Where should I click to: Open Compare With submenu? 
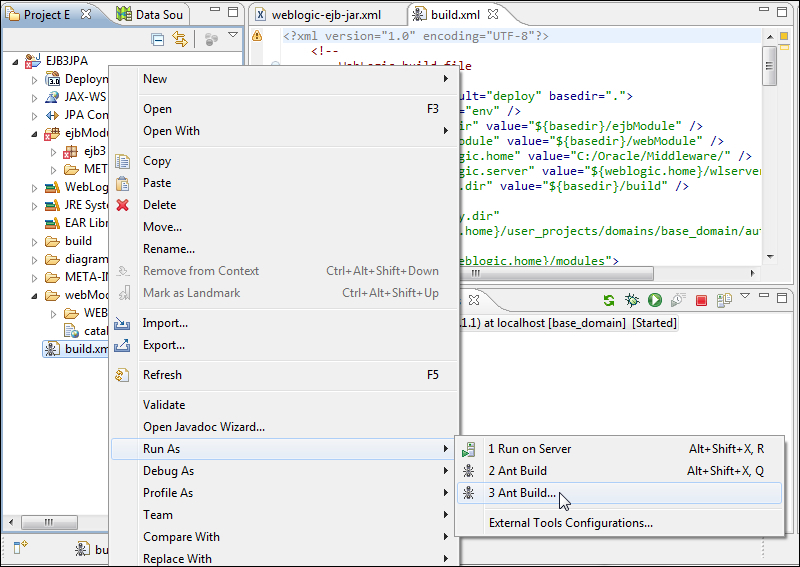coord(284,537)
